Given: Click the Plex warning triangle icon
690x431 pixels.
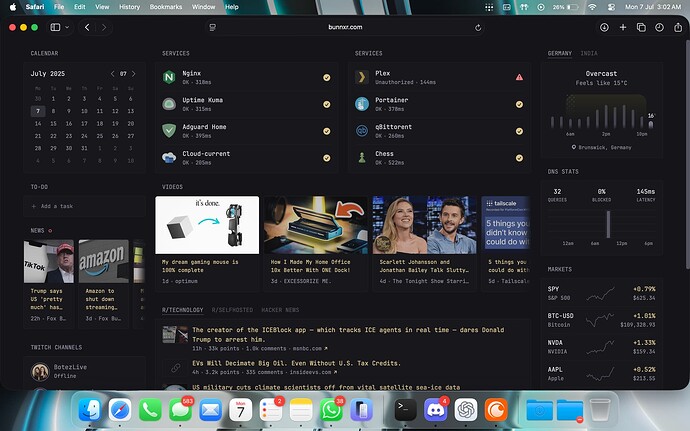Looking at the screenshot, I should (x=519, y=77).
